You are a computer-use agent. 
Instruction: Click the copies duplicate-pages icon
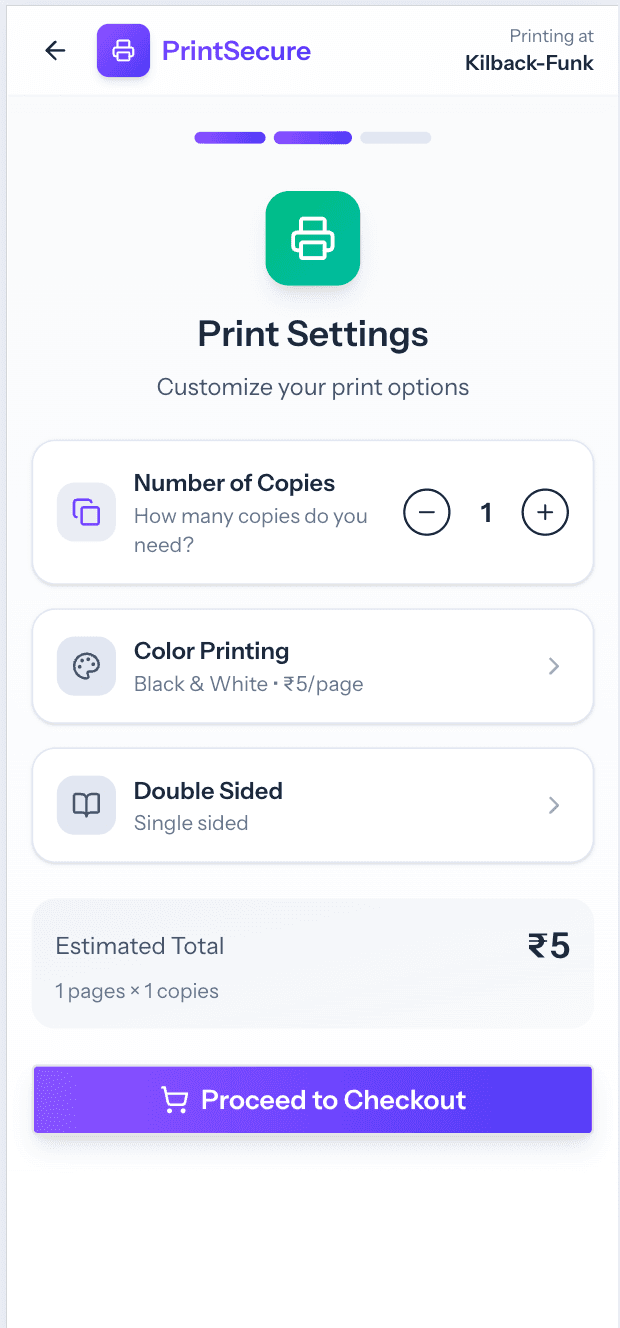click(x=86, y=512)
